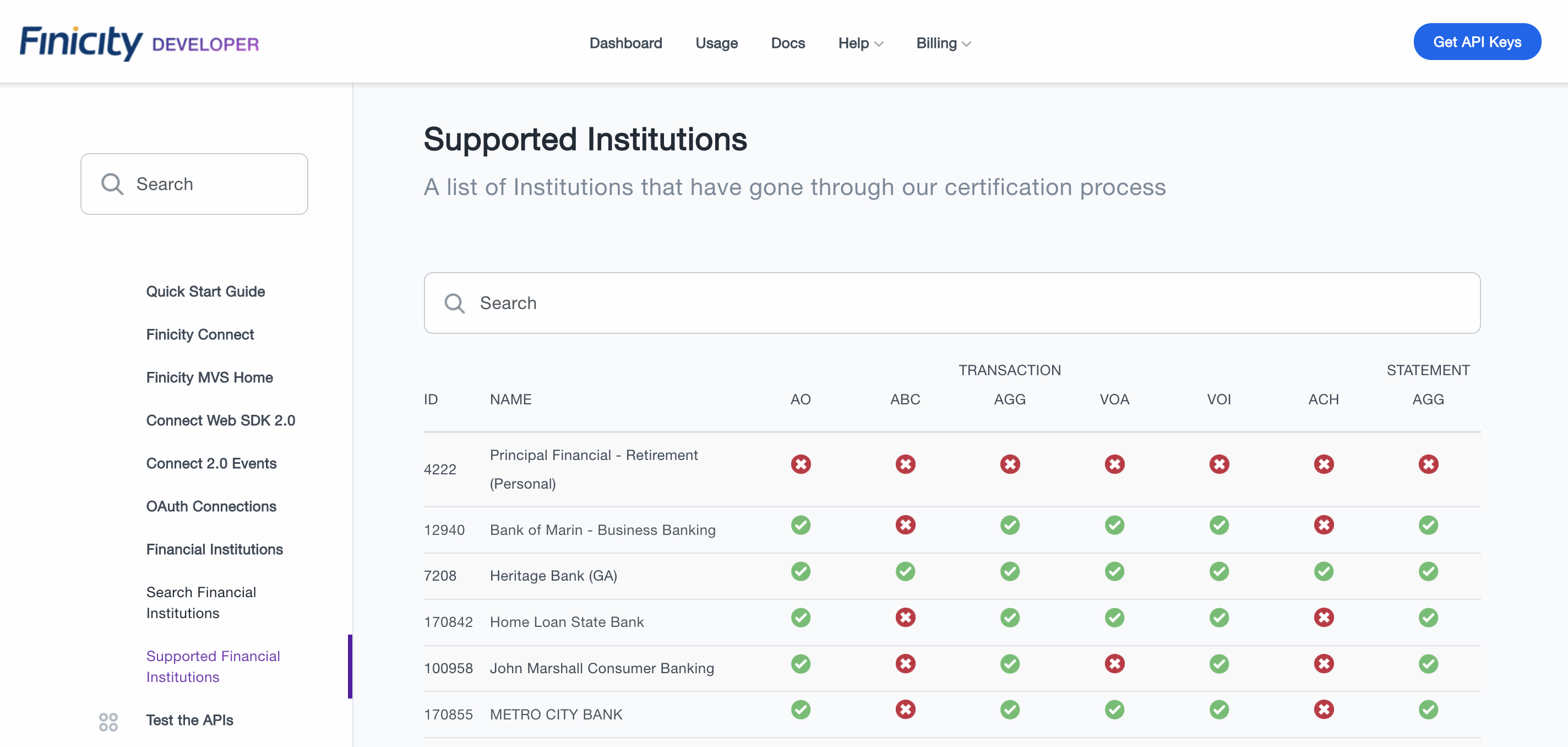Open Test the APIs link

189,720
